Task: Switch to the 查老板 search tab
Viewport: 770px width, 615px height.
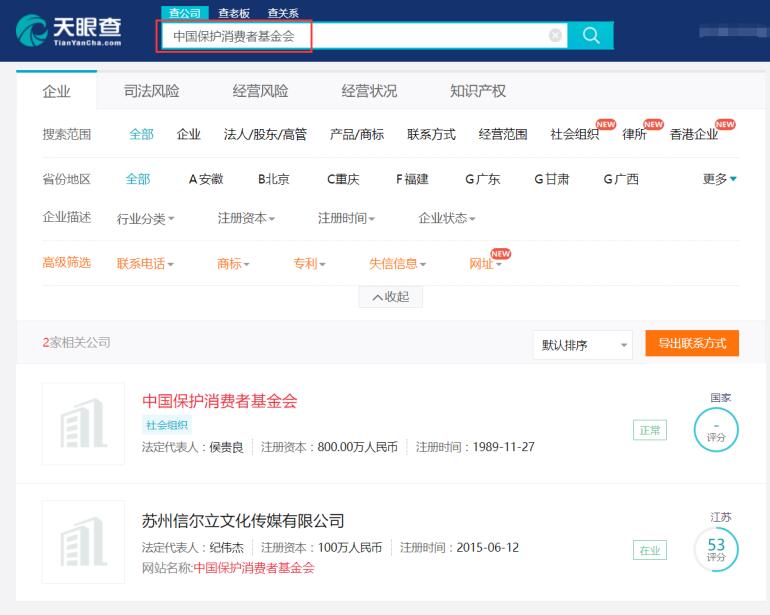Action: [x=234, y=13]
